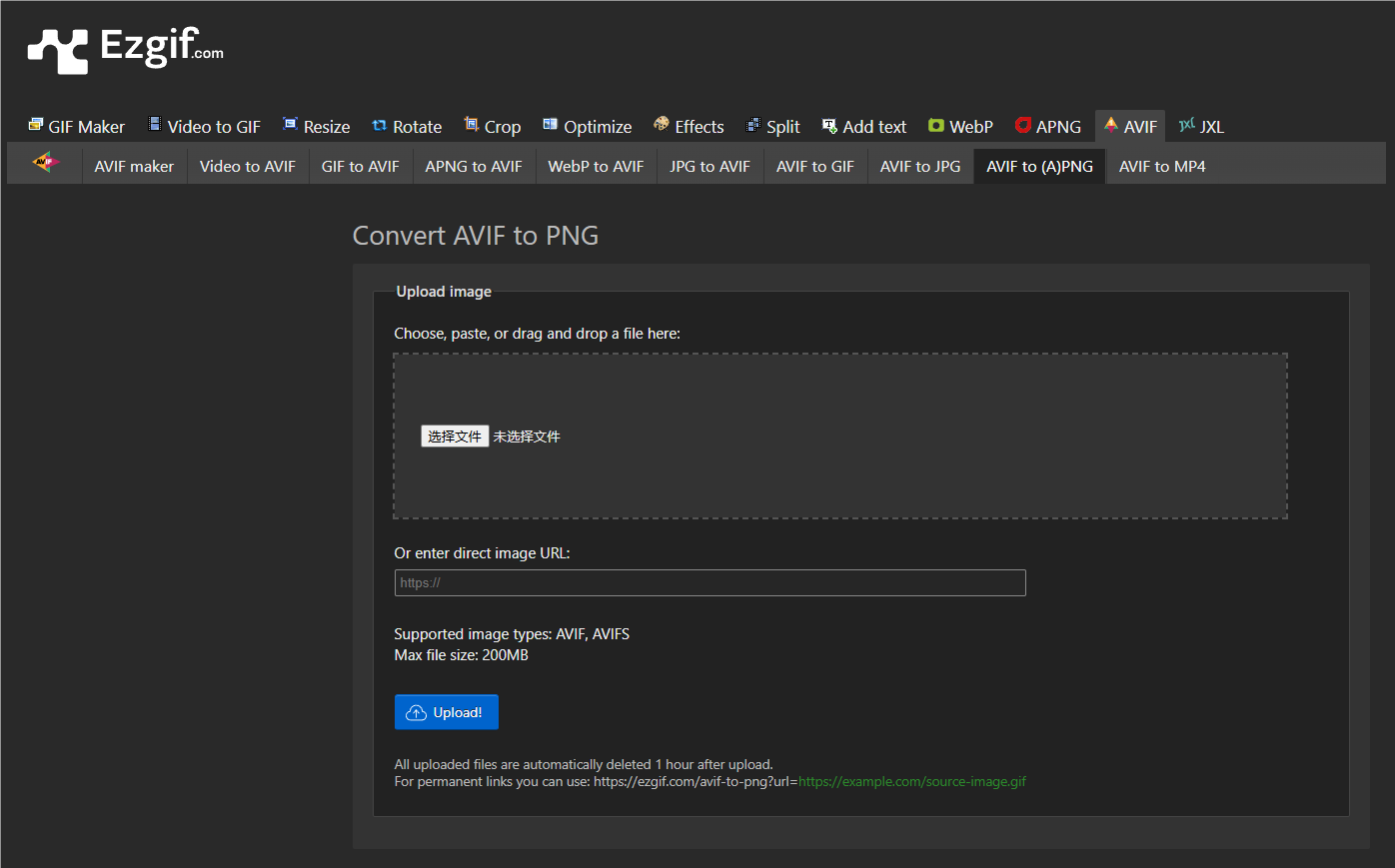Open GIF Maker tool
Viewport: 1395px width, 868px height.
(x=77, y=127)
